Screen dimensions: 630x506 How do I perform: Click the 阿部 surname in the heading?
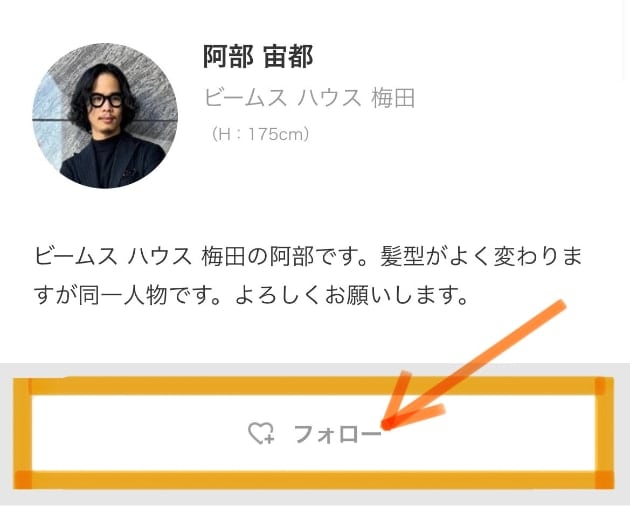(x=228, y=56)
